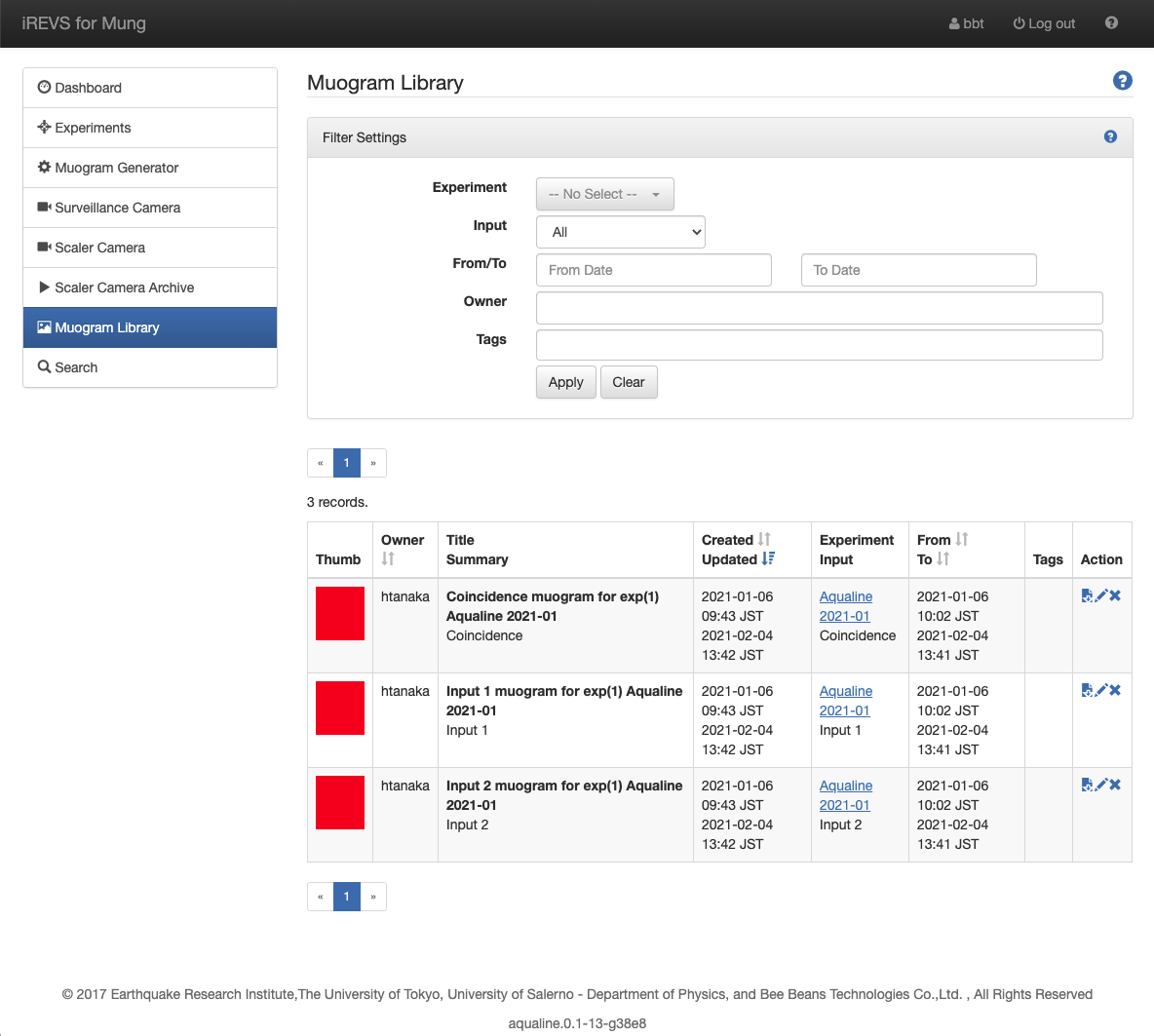Click the From Date input field
This screenshot has width=1154, height=1036.
point(653,270)
